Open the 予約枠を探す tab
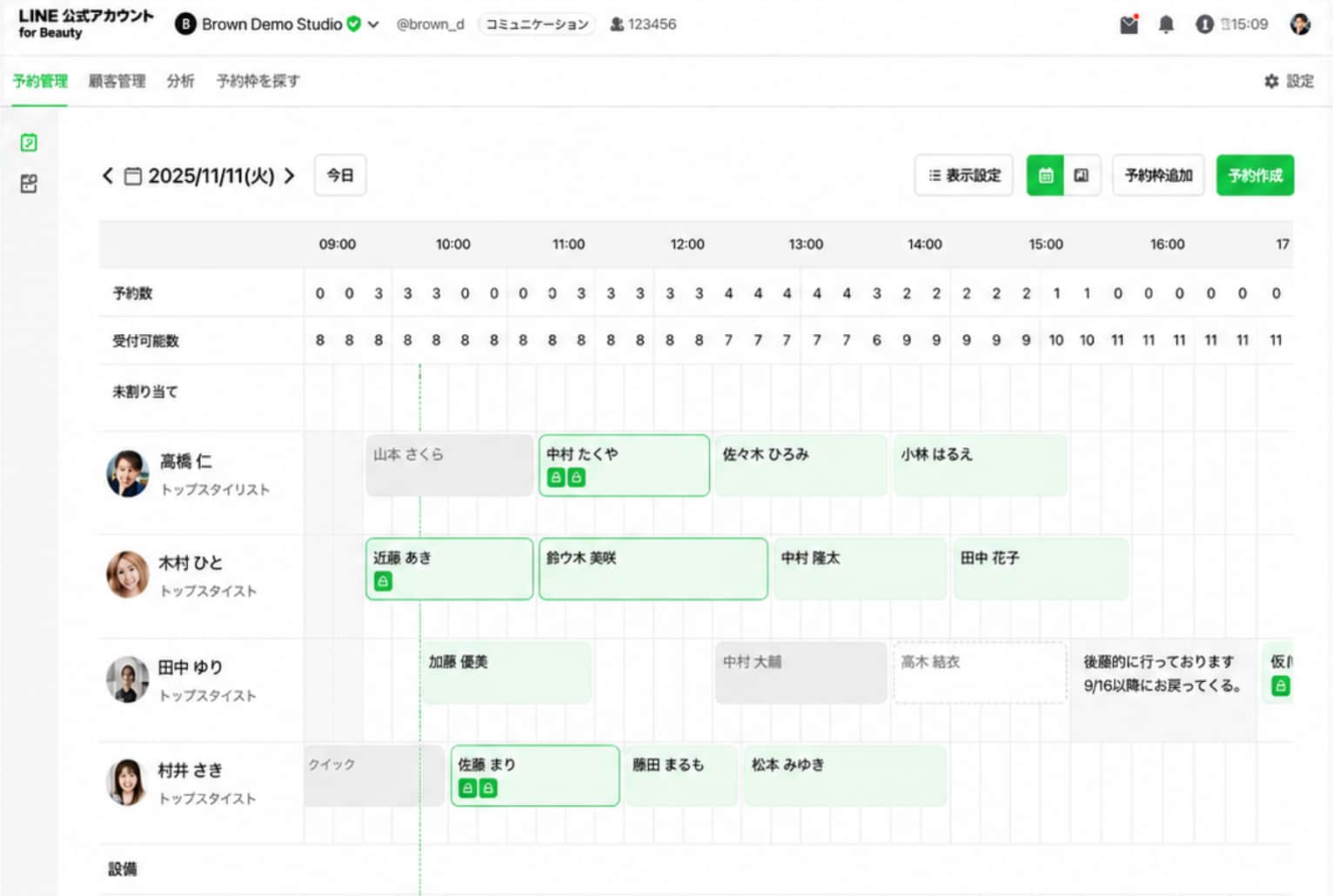 pos(258,81)
